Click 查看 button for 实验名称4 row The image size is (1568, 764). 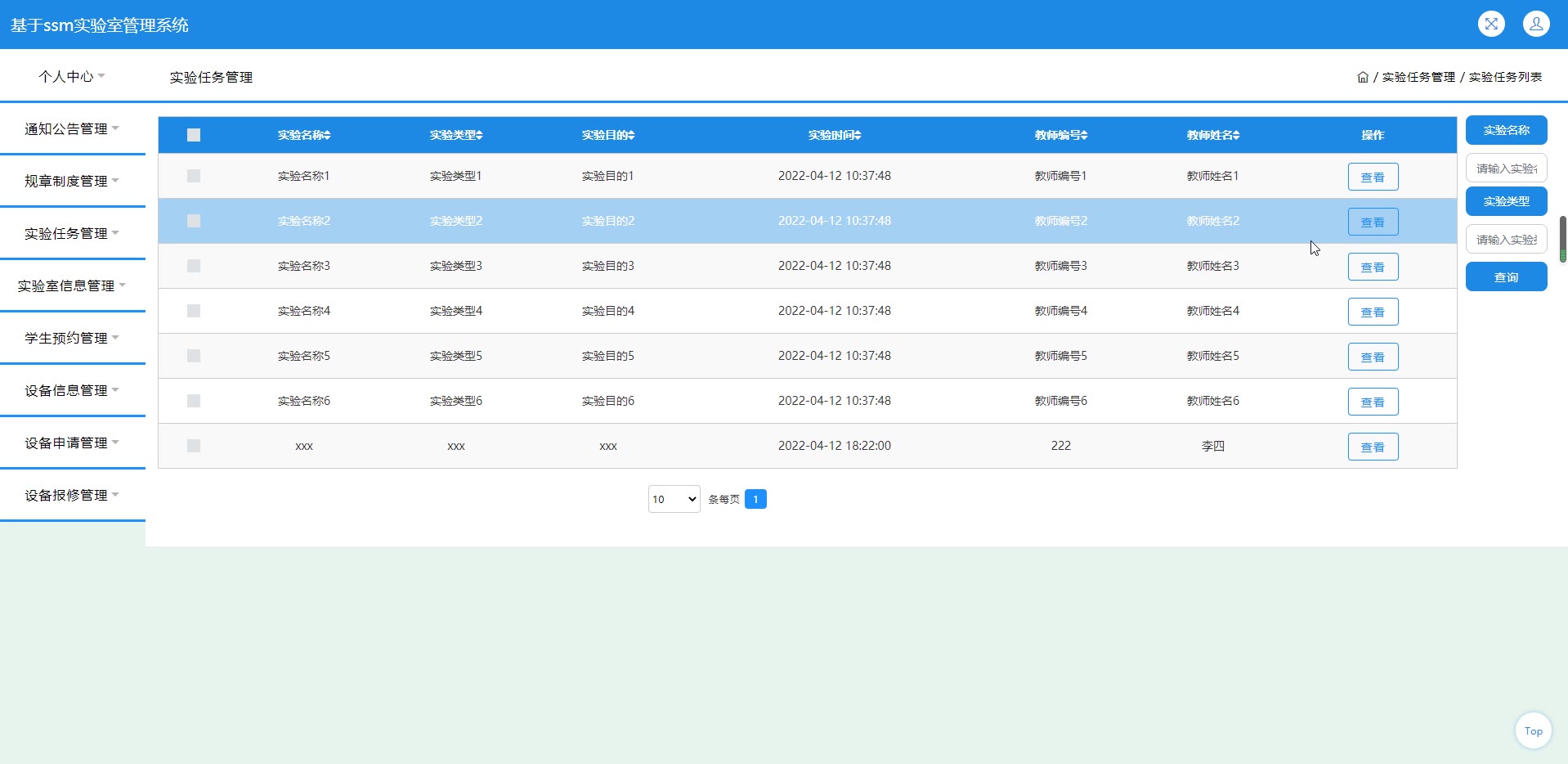[x=1373, y=312]
